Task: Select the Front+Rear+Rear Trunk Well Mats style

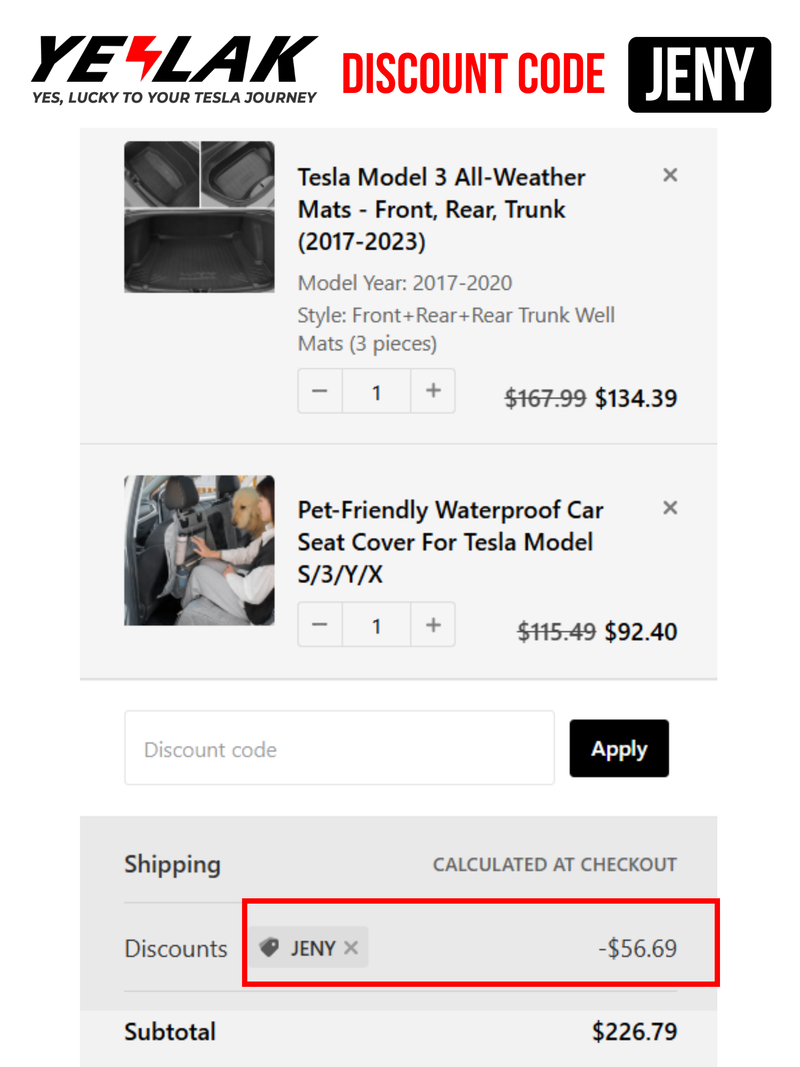Action: pos(455,315)
